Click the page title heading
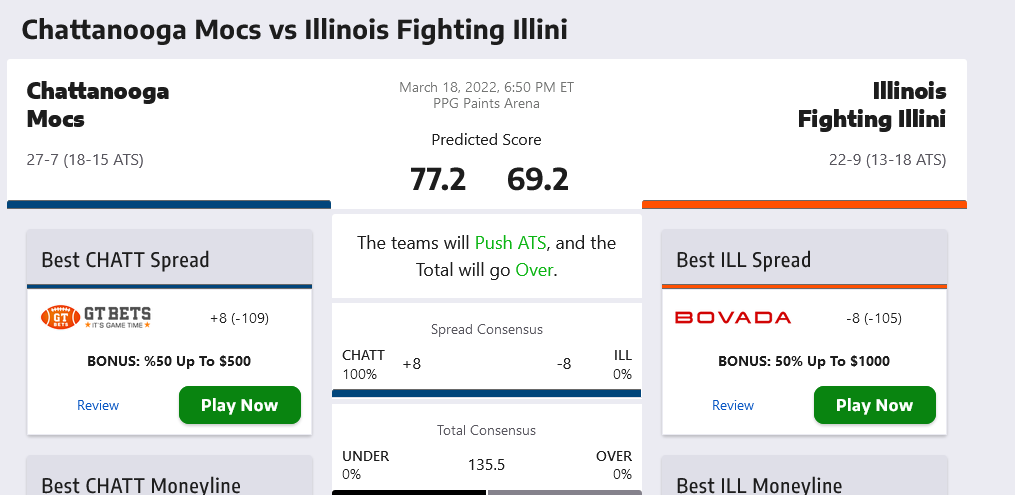Screen dimensions: 1015x495 click(x=294, y=29)
